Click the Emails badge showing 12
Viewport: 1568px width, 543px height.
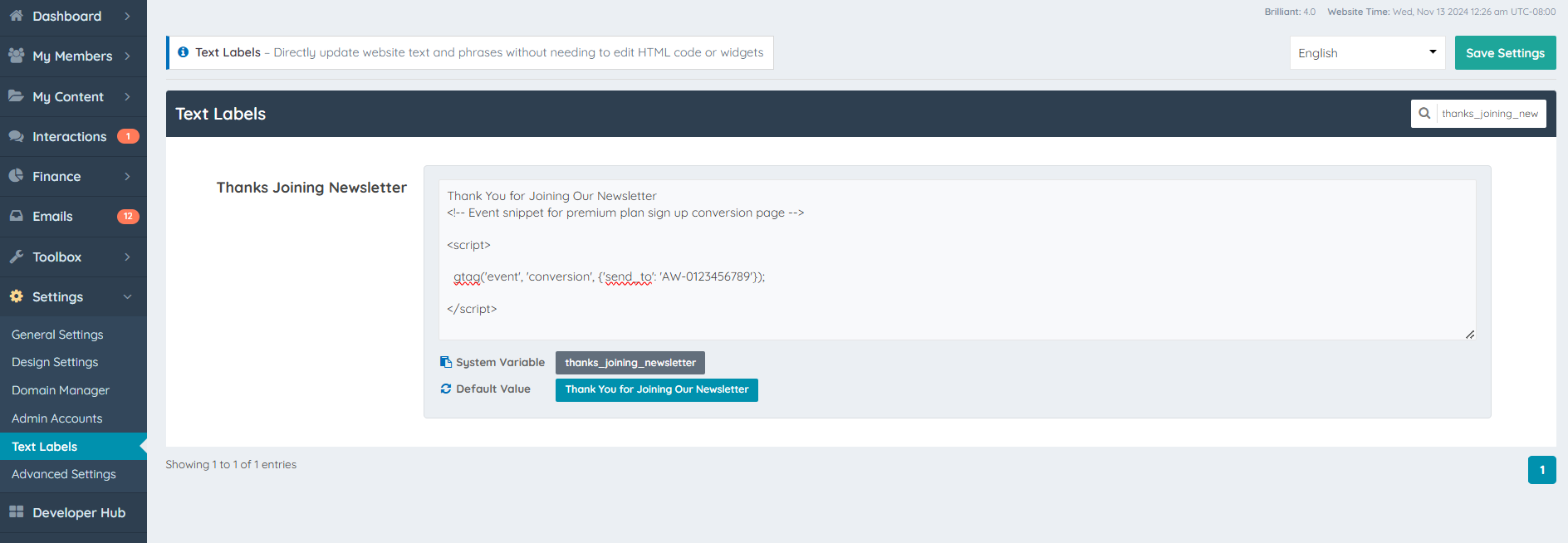(128, 216)
